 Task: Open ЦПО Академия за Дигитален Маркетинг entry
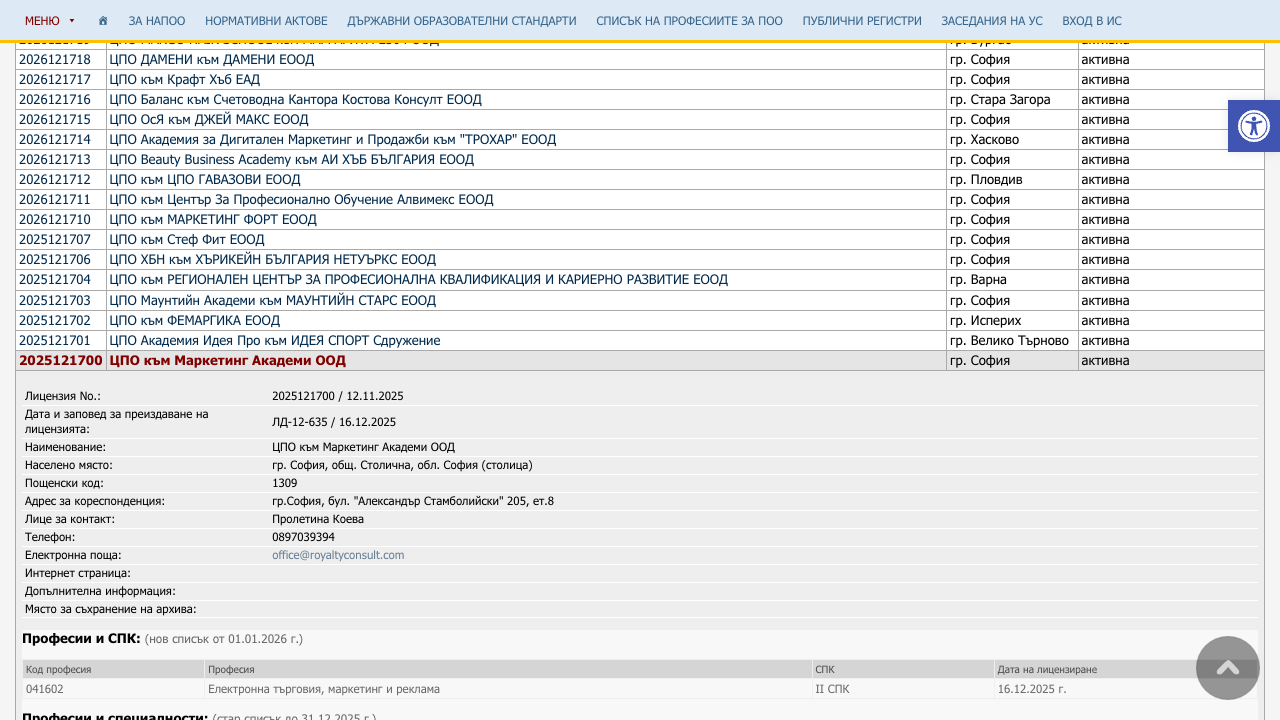[332, 140]
